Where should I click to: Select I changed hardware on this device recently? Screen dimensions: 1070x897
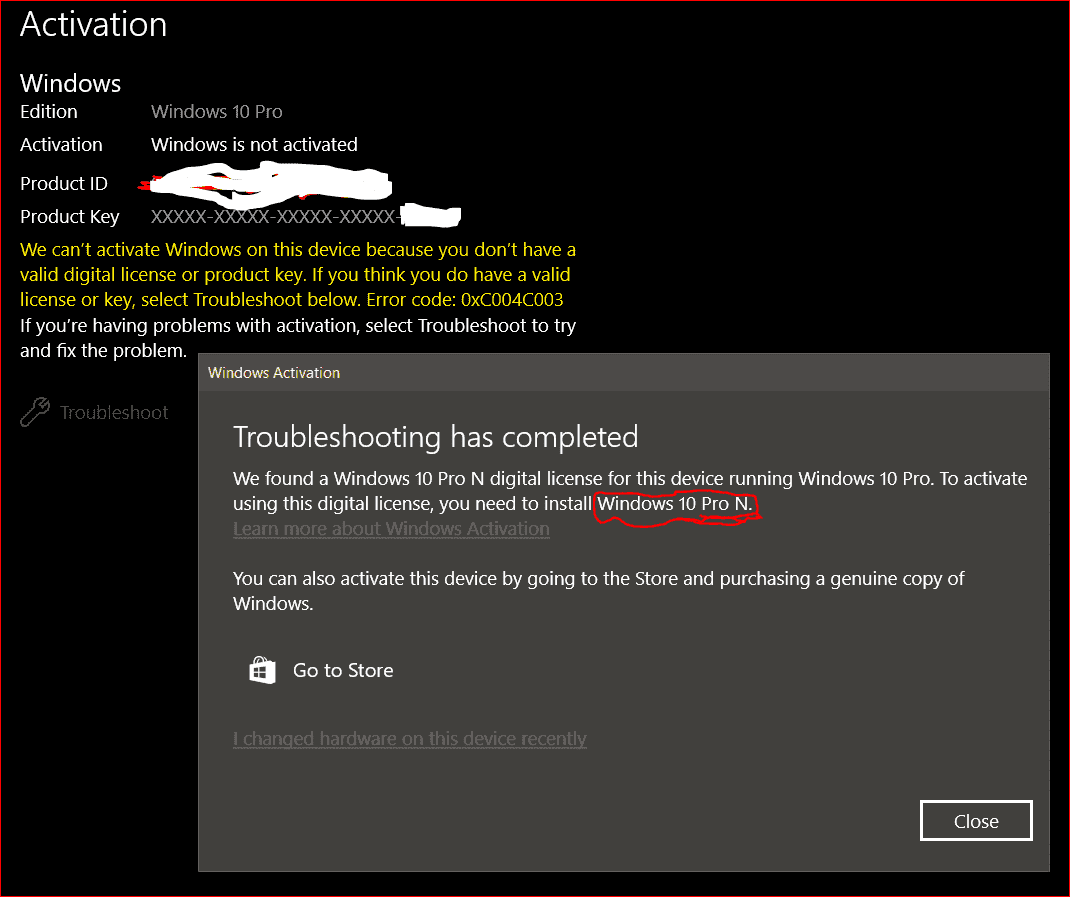tap(409, 739)
